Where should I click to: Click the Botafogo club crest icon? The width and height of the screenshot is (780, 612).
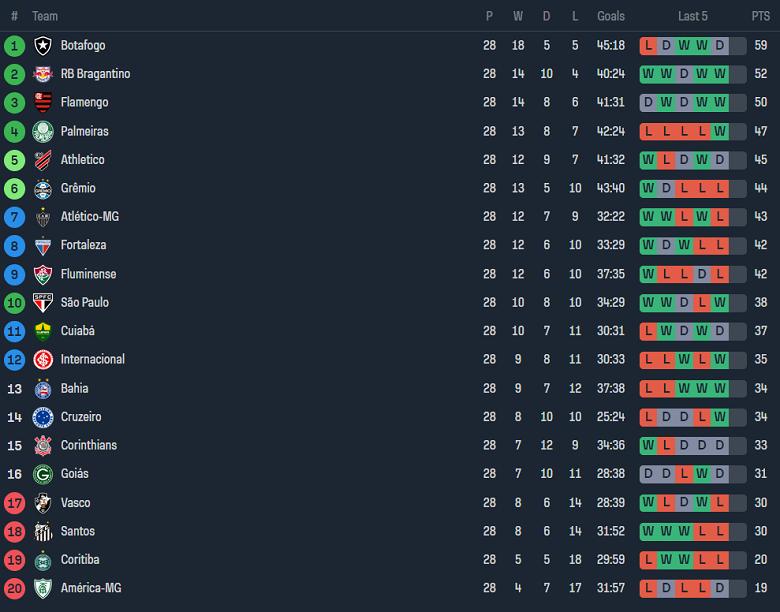click(x=42, y=45)
